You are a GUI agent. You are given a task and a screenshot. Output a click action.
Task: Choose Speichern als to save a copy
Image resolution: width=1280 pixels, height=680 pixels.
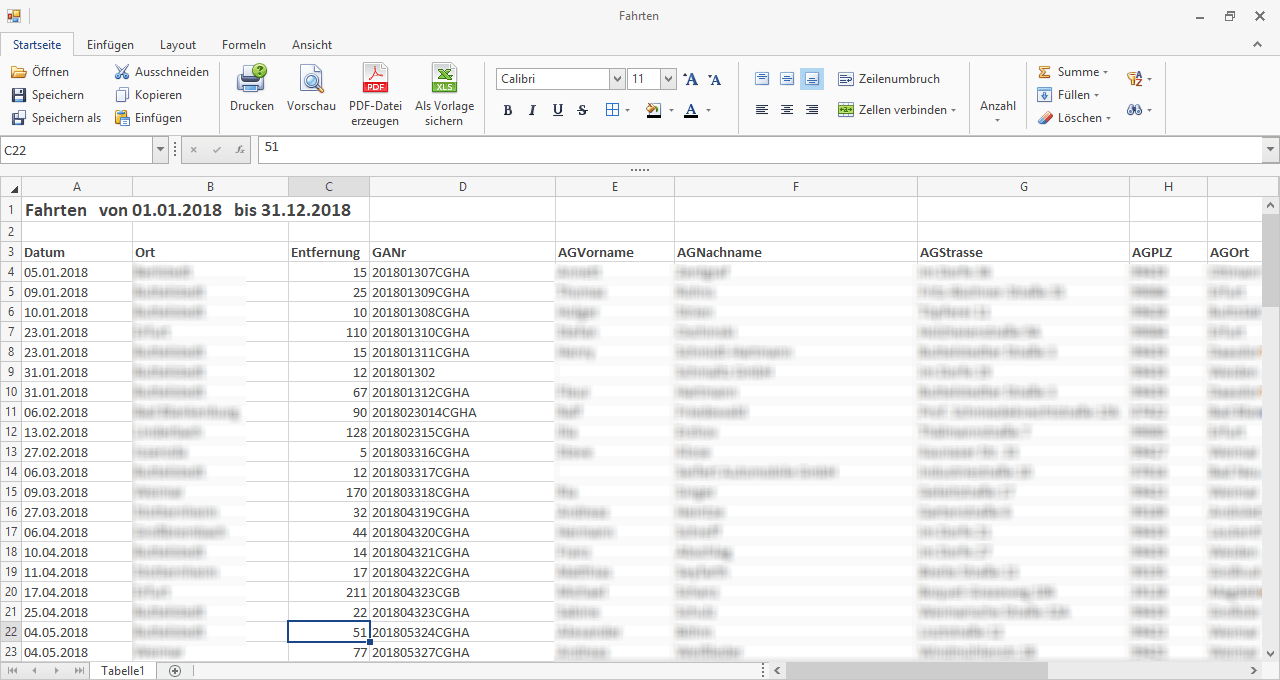click(x=56, y=118)
